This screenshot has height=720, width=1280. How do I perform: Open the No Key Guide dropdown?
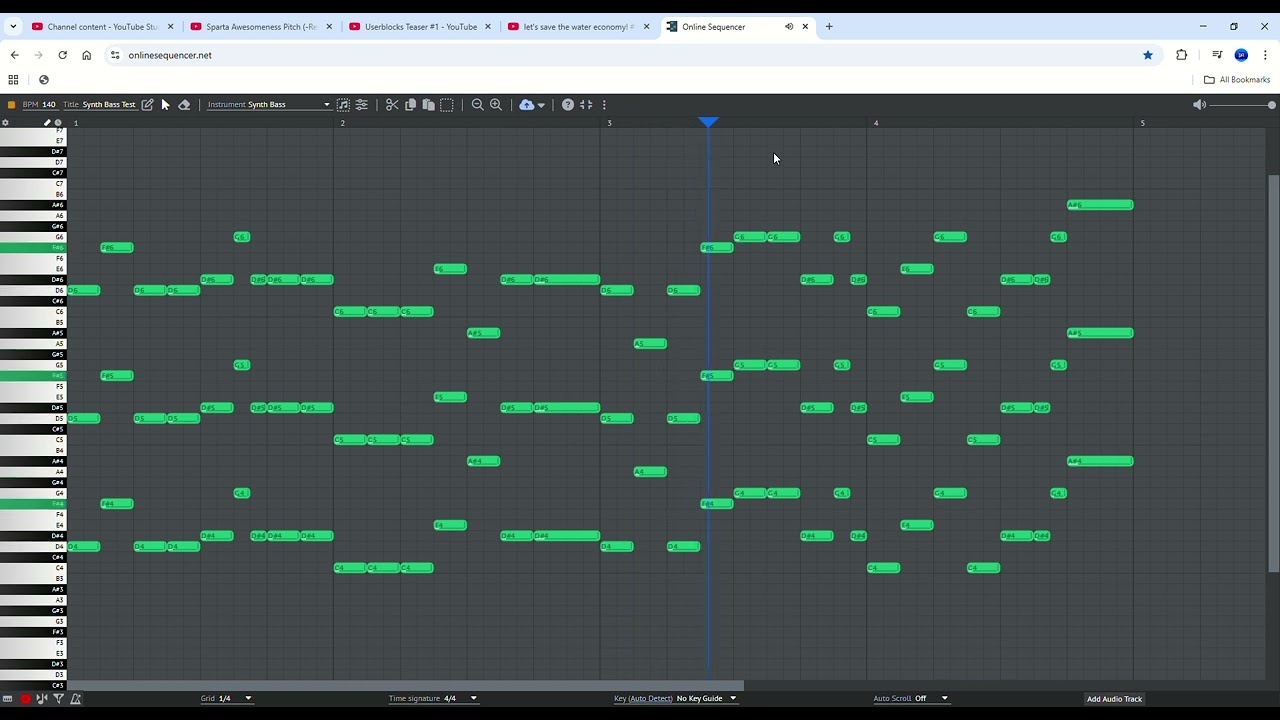click(707, 698)
